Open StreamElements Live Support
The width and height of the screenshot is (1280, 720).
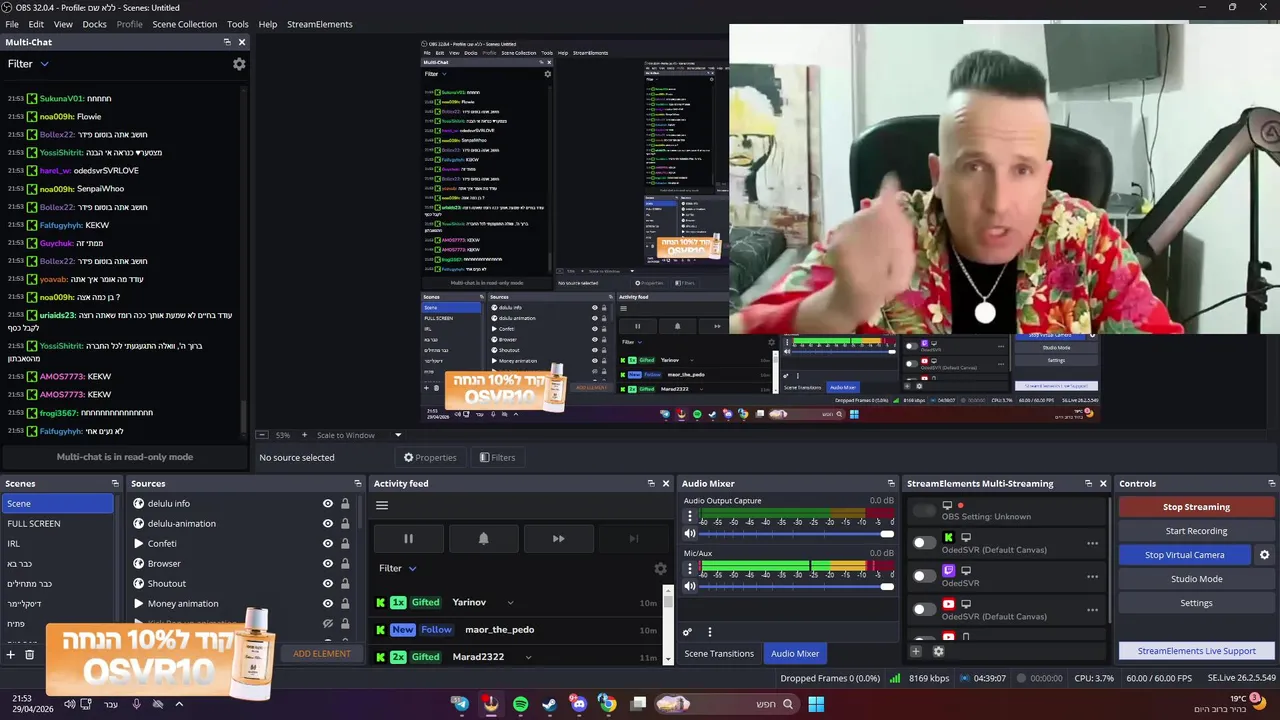[1196, 651]
